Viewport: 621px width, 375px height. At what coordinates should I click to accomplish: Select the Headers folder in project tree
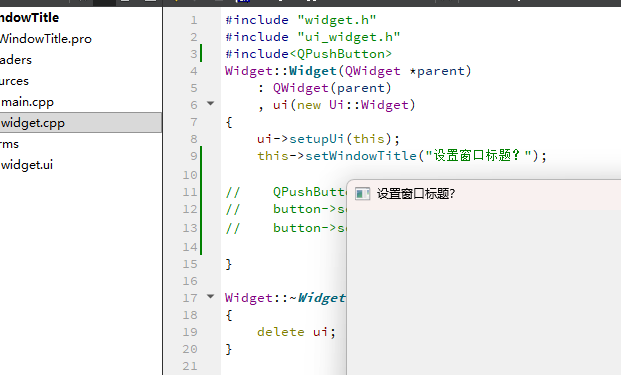click(16, 60)
